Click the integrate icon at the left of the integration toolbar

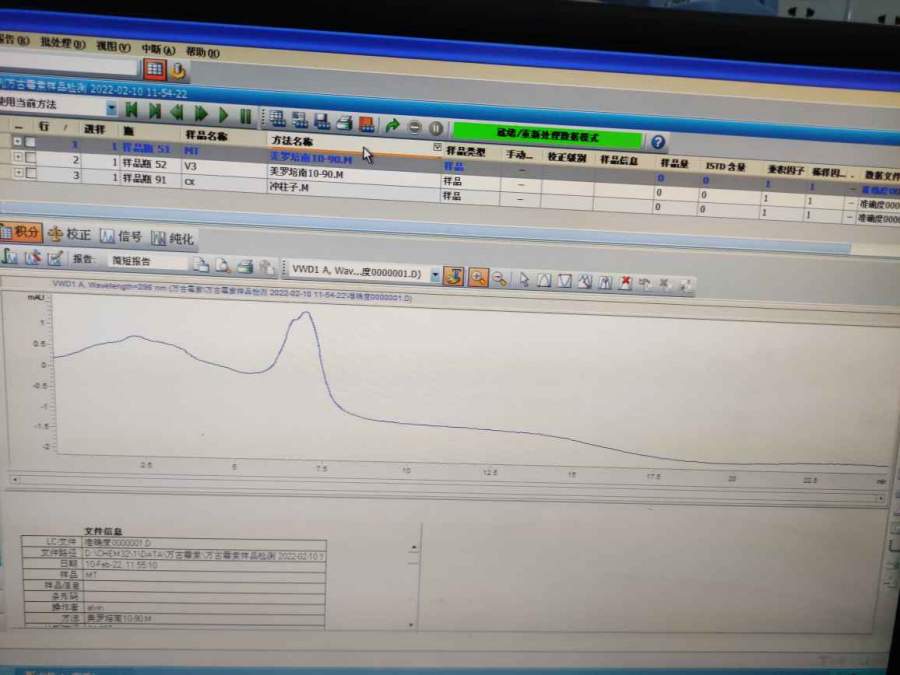pyautogui.click(x=10, y=256)
